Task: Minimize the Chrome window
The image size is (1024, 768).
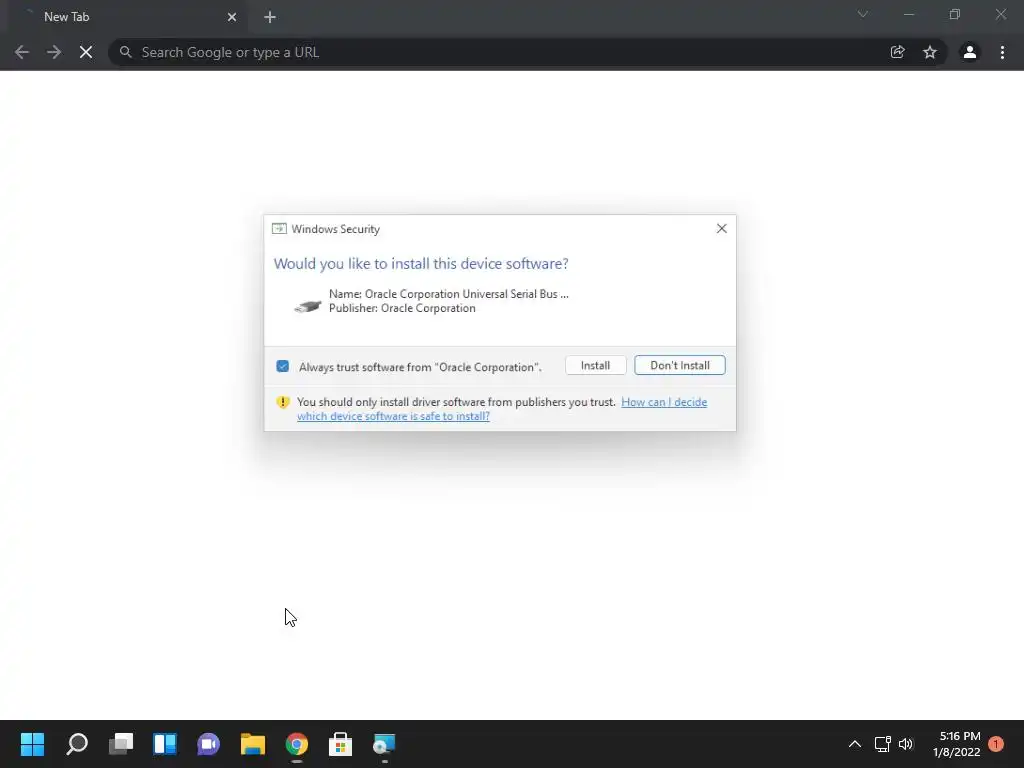Action: [x=909, y=14]
